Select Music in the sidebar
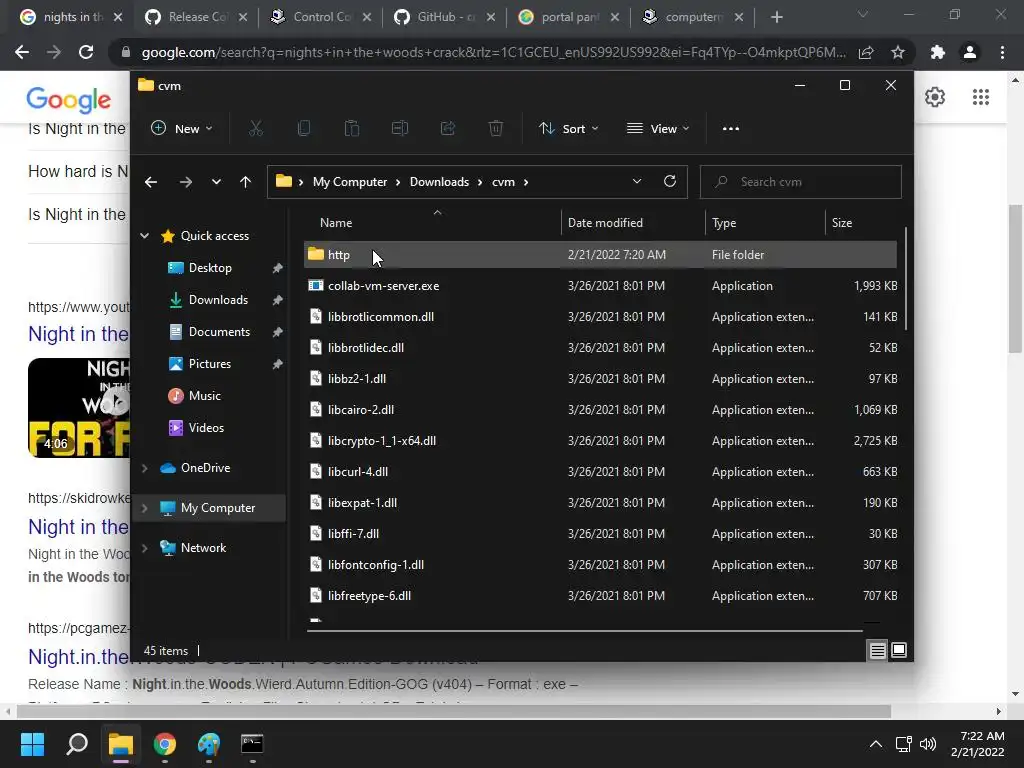 click(204, 396)
